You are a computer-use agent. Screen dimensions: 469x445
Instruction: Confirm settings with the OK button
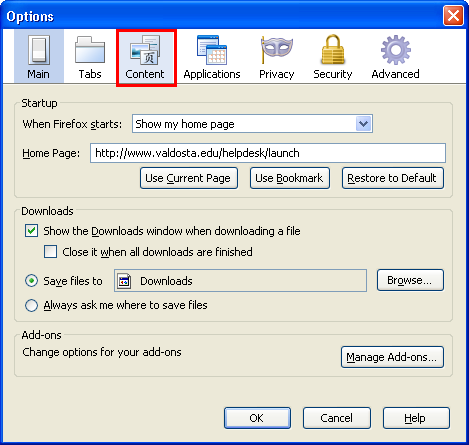(x=257, y=418)
